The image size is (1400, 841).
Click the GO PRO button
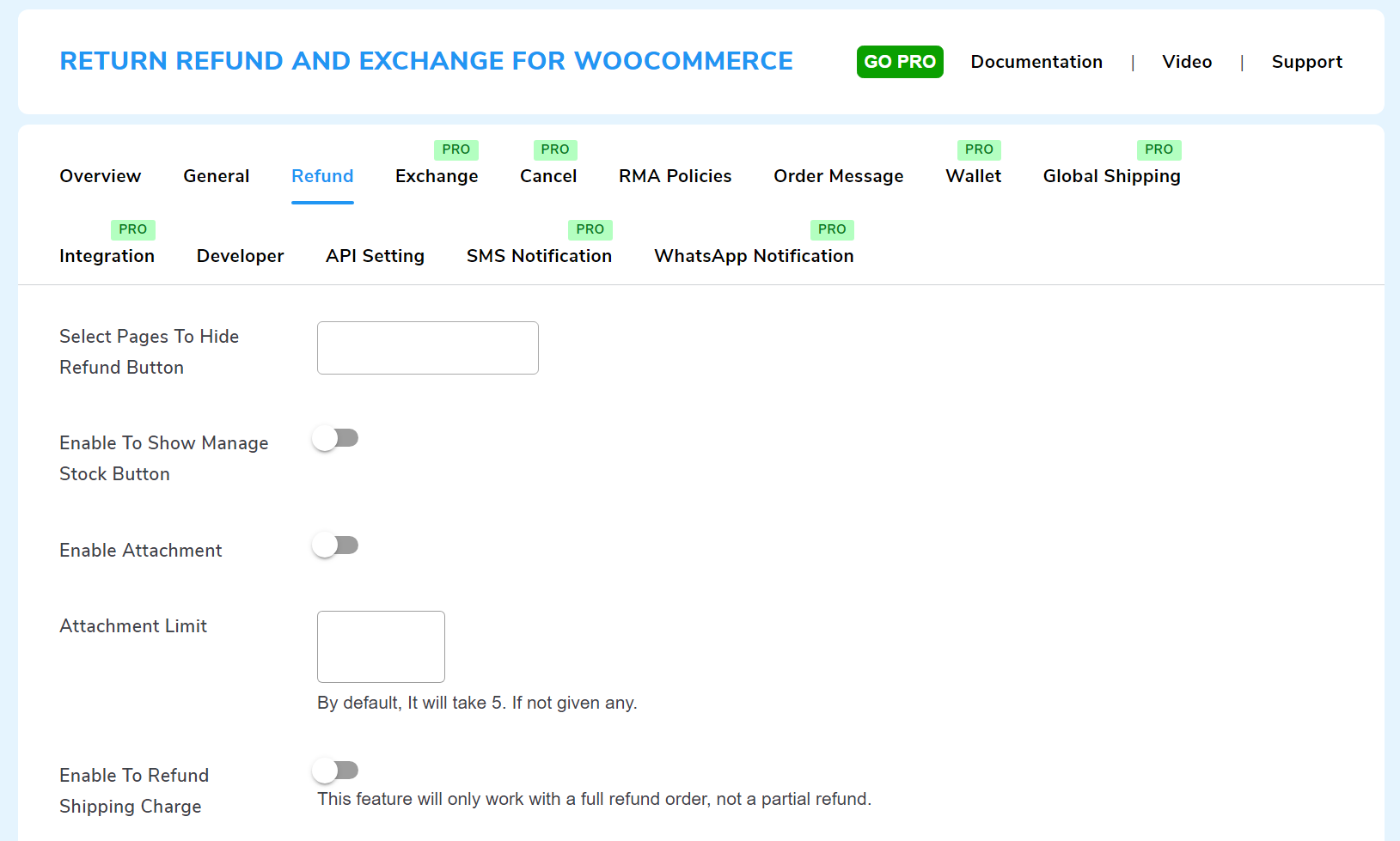(x=900, y=61)
